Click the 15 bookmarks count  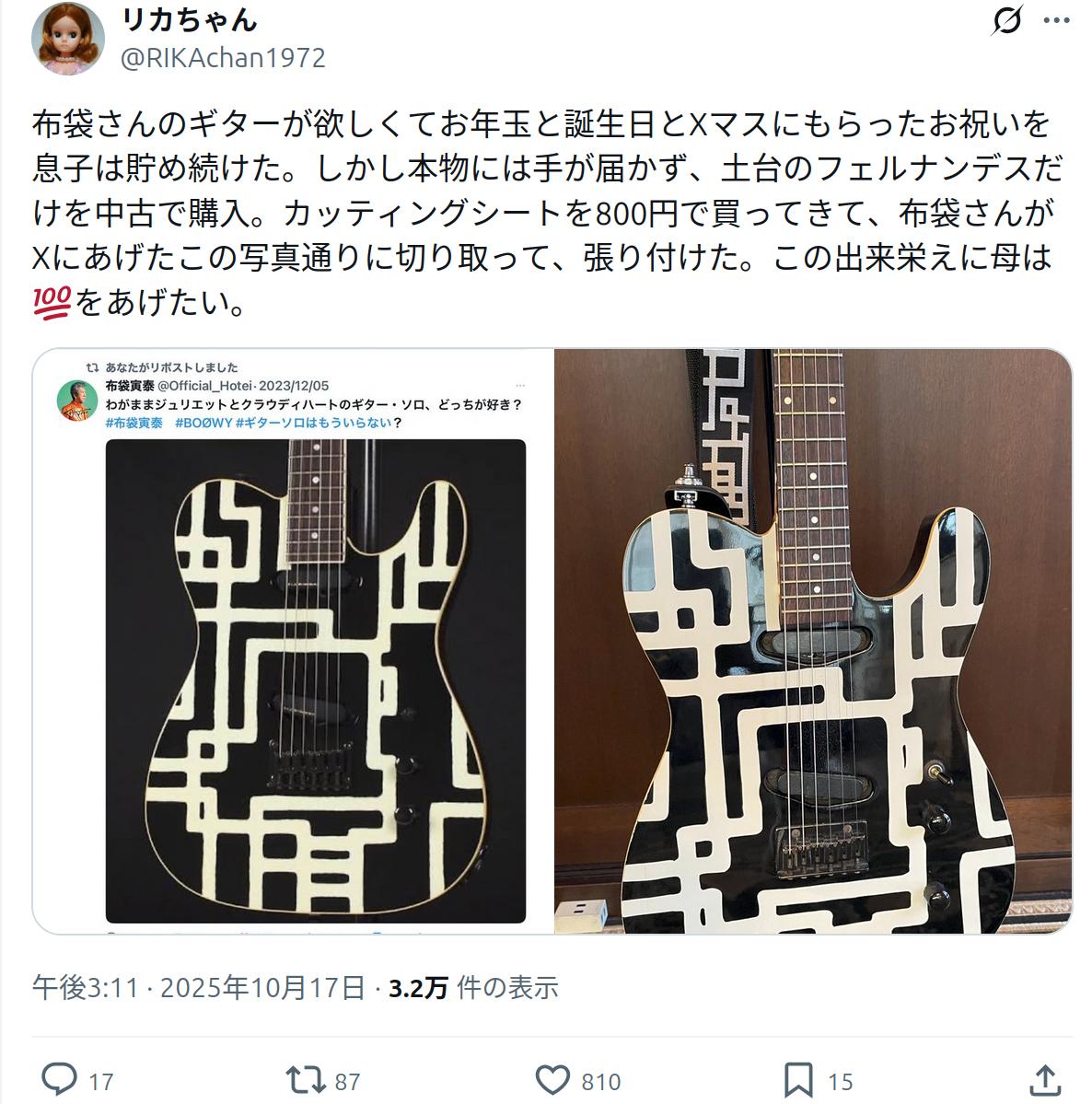[840, 1082]
